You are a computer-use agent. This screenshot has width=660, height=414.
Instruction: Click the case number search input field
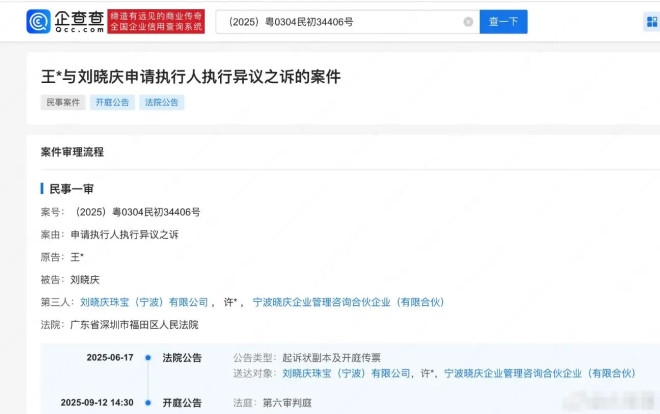coord(340,22)
